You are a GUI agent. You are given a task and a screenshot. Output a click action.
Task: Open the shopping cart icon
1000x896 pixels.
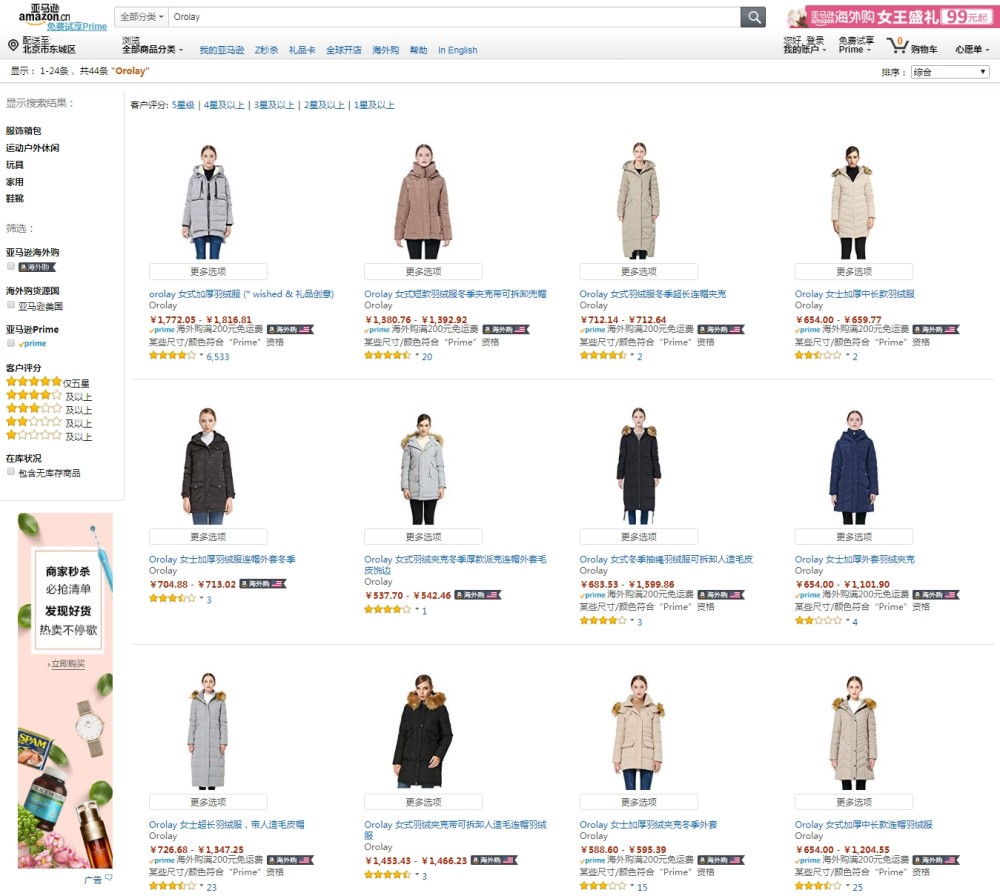coord(897,45)
